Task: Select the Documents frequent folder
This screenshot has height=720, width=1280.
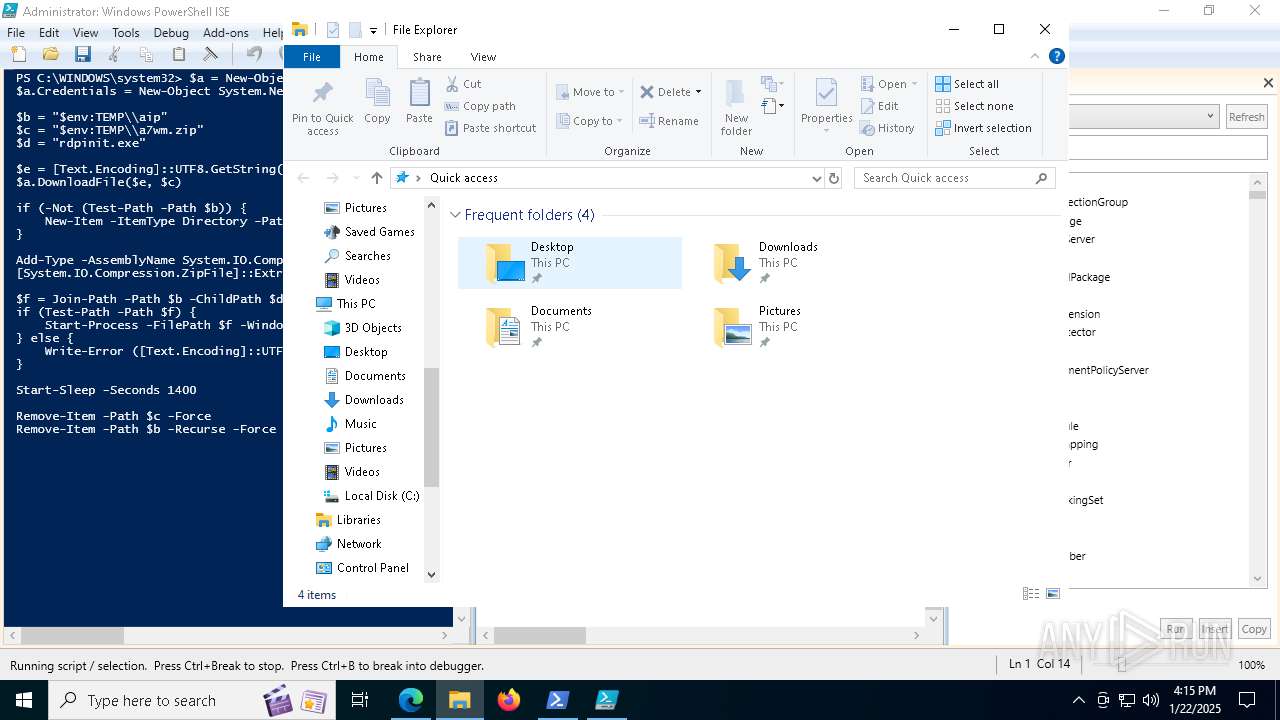Action: point(570,327)
